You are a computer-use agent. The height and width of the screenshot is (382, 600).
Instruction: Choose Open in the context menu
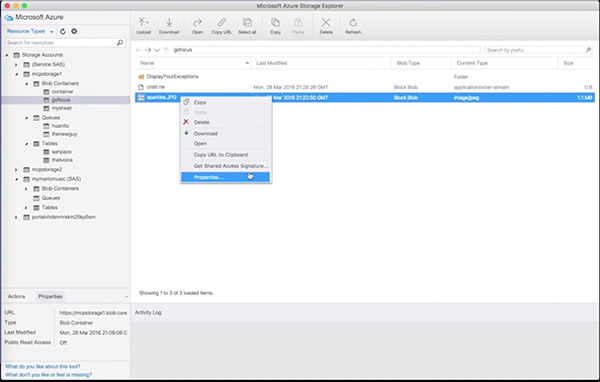pos(226,143)
